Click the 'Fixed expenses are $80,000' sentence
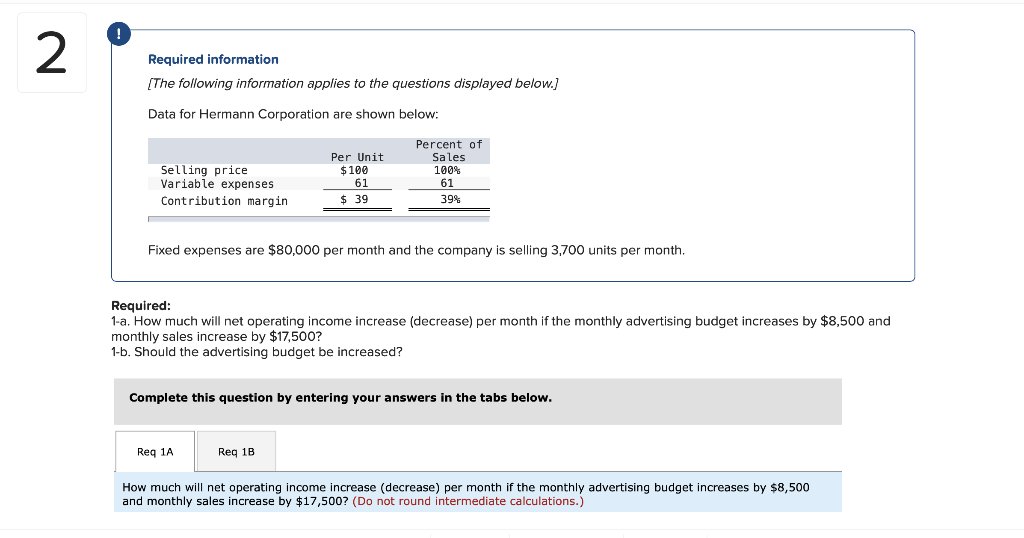1024x538 pixels. pyautogui.click(x=417, y=251)
